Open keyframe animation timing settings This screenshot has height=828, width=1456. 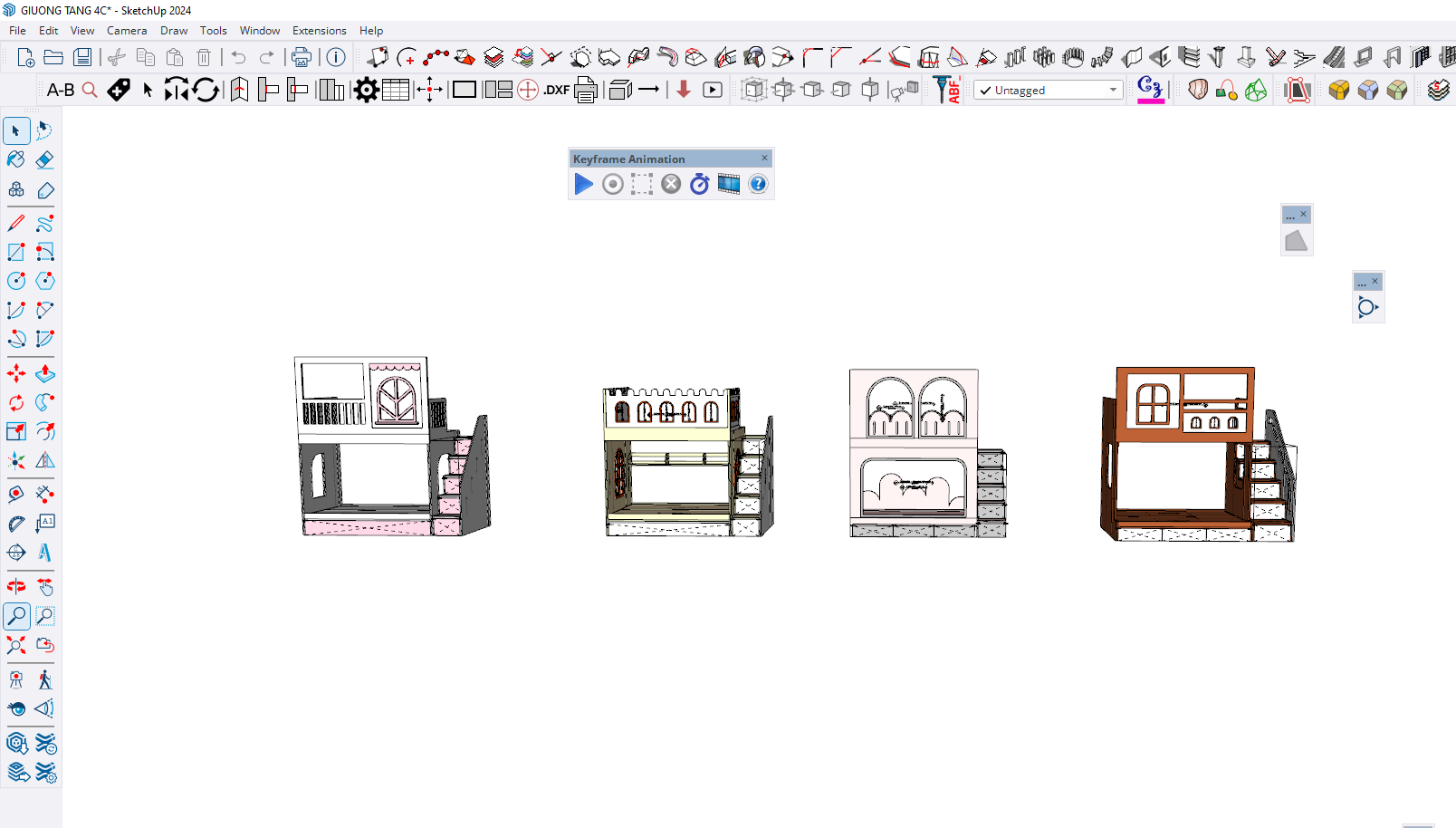[x=699, y=185]
